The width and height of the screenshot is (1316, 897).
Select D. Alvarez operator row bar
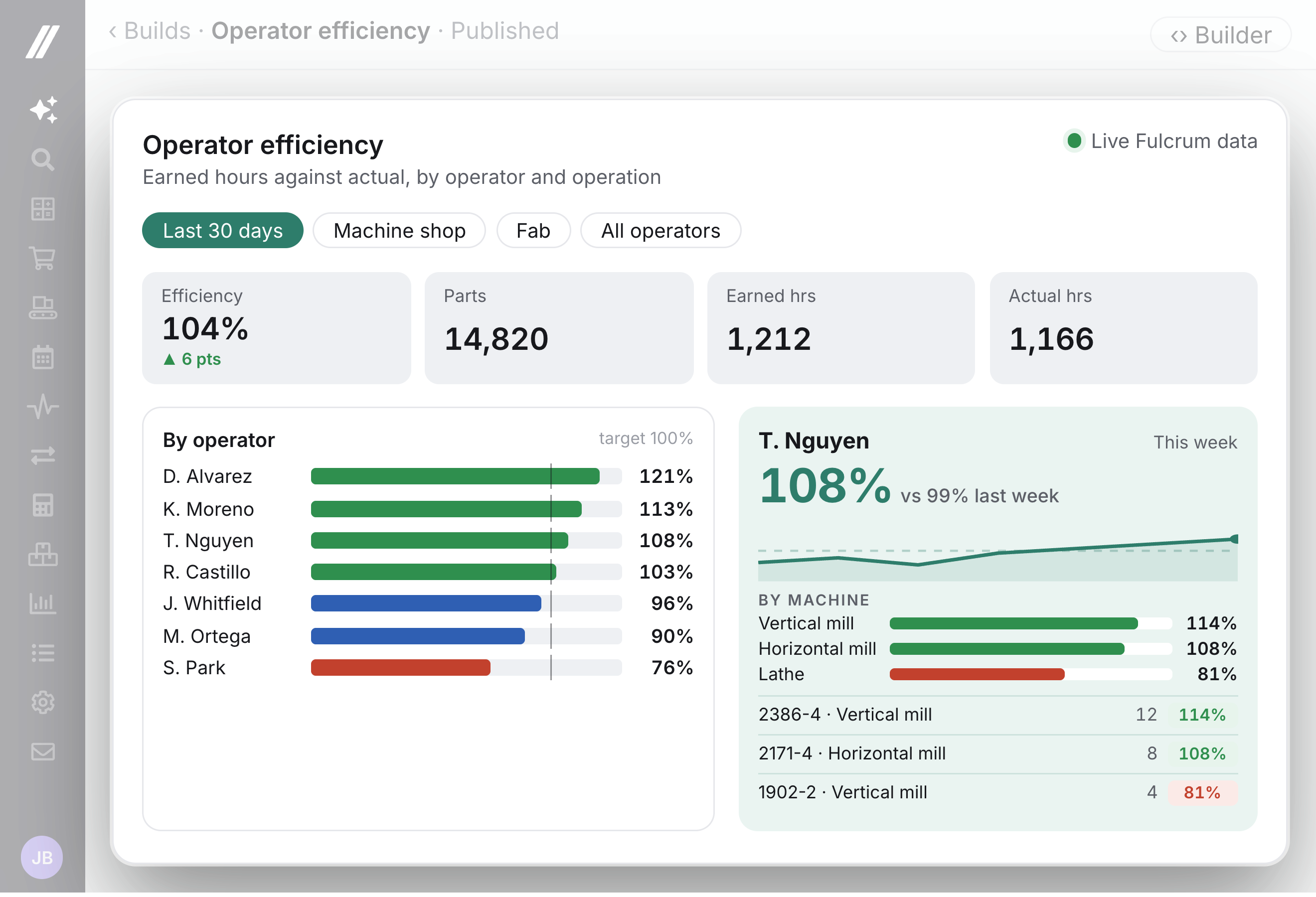pyautogui.click(x=455, y=477)
